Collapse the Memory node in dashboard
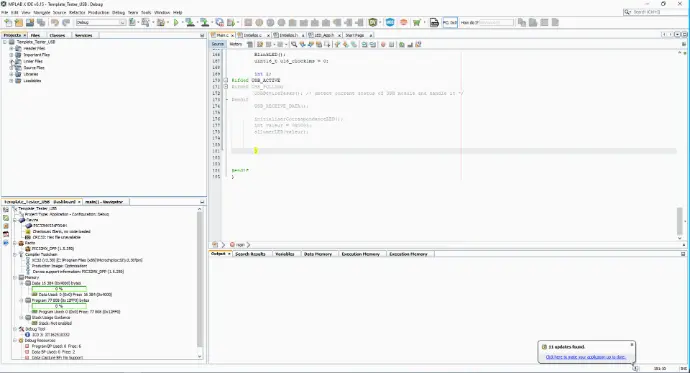The width and height of the screenshot is (690, 373). click(15, 278)
